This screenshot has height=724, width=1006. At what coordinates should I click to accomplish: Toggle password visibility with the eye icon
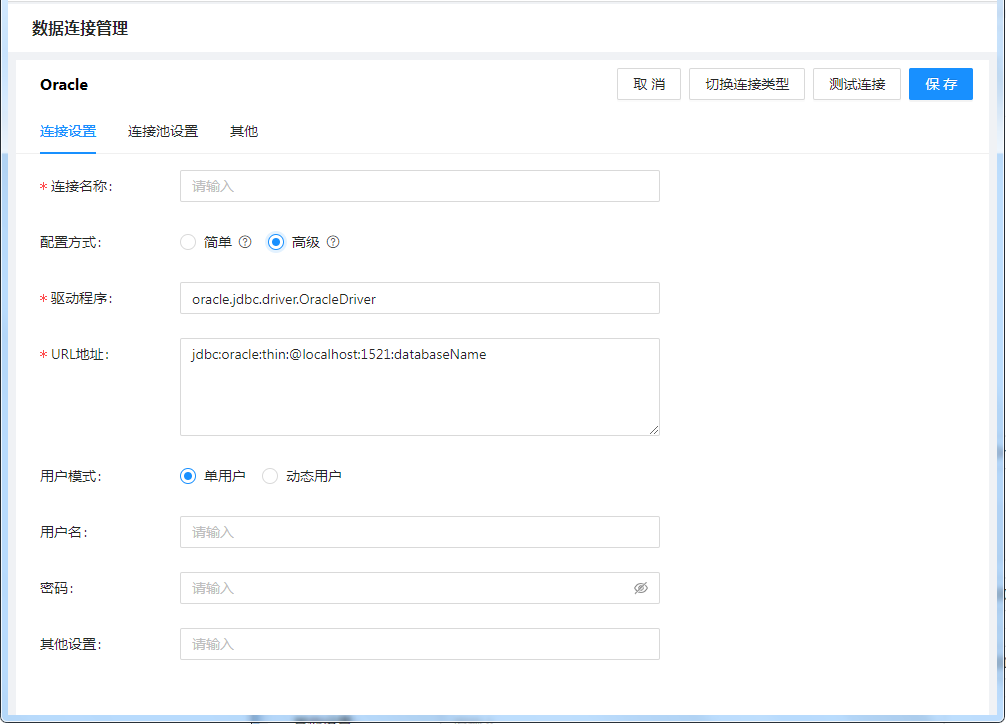click(x=641, y=588)
